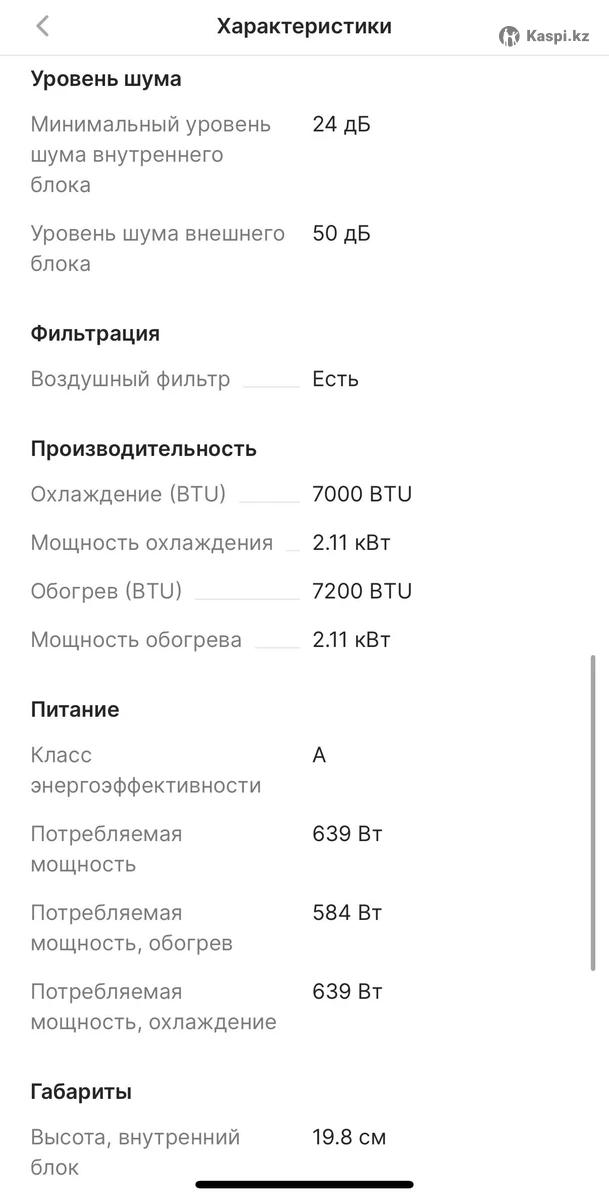Click the Габариты section heading
This screenshot has height=1200, width=609.
tap(81, 1092)
